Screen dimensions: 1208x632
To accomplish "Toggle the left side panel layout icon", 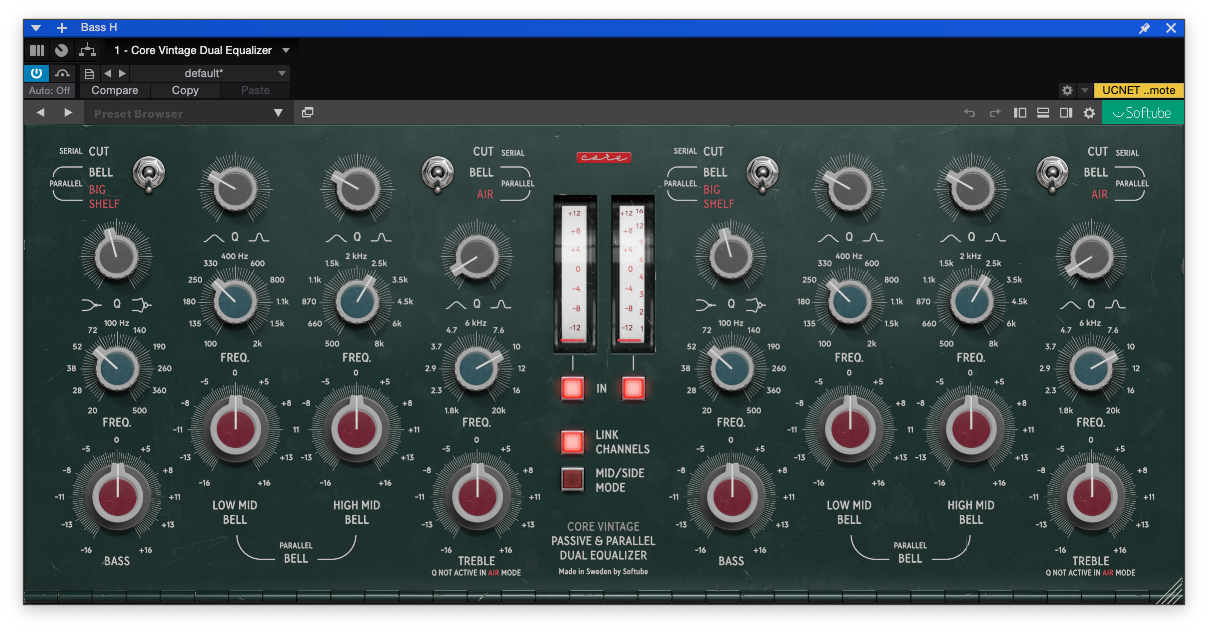I will pyautogui.click(x=1020, y=113).
